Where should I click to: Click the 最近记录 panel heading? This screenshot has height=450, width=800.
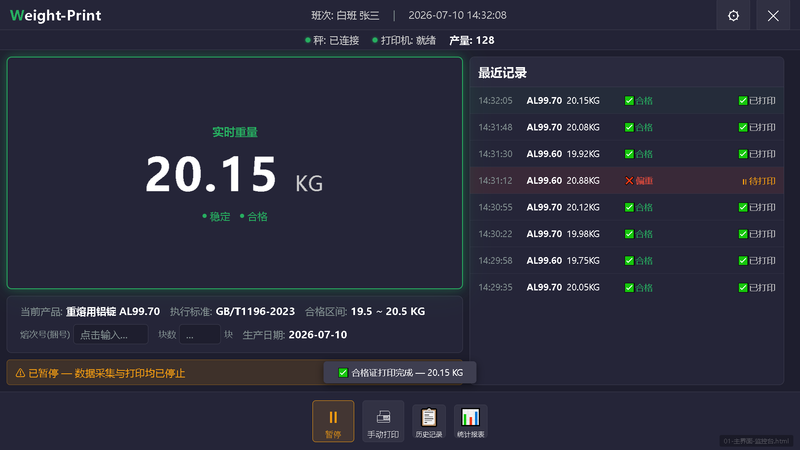[502, 73]
